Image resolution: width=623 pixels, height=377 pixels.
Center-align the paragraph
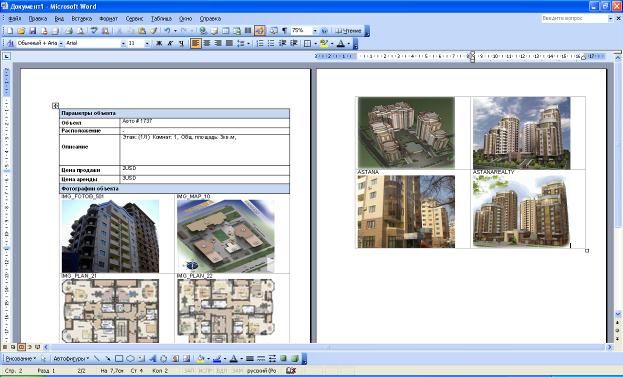coord(207,43)
